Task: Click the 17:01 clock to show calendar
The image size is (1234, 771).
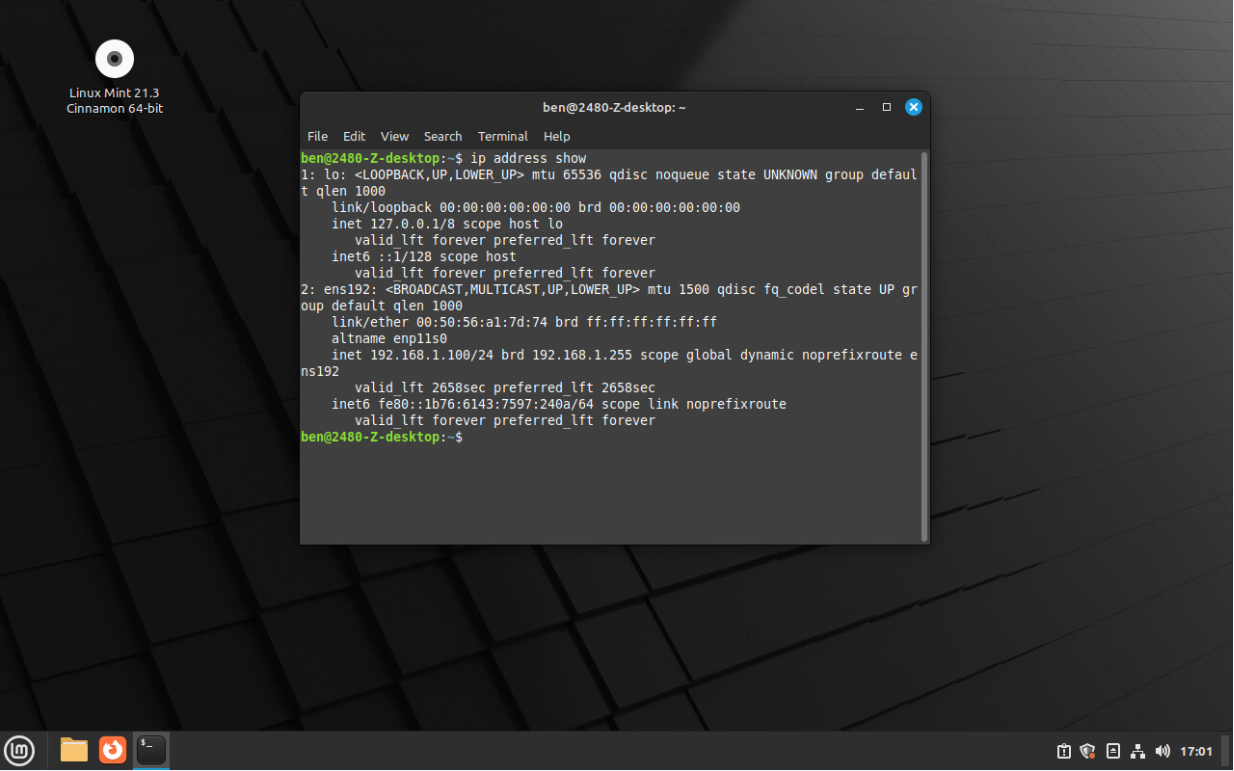Action: pyautogui.click(x=1196, y=751)
